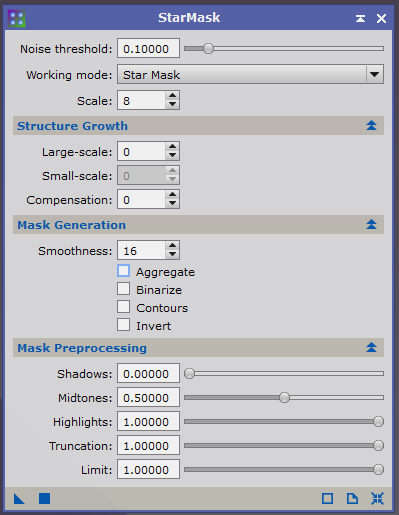Screen dimensions: 399x515
Task: Collapse the Mask Generation section
Action: (x=371, y=224)
